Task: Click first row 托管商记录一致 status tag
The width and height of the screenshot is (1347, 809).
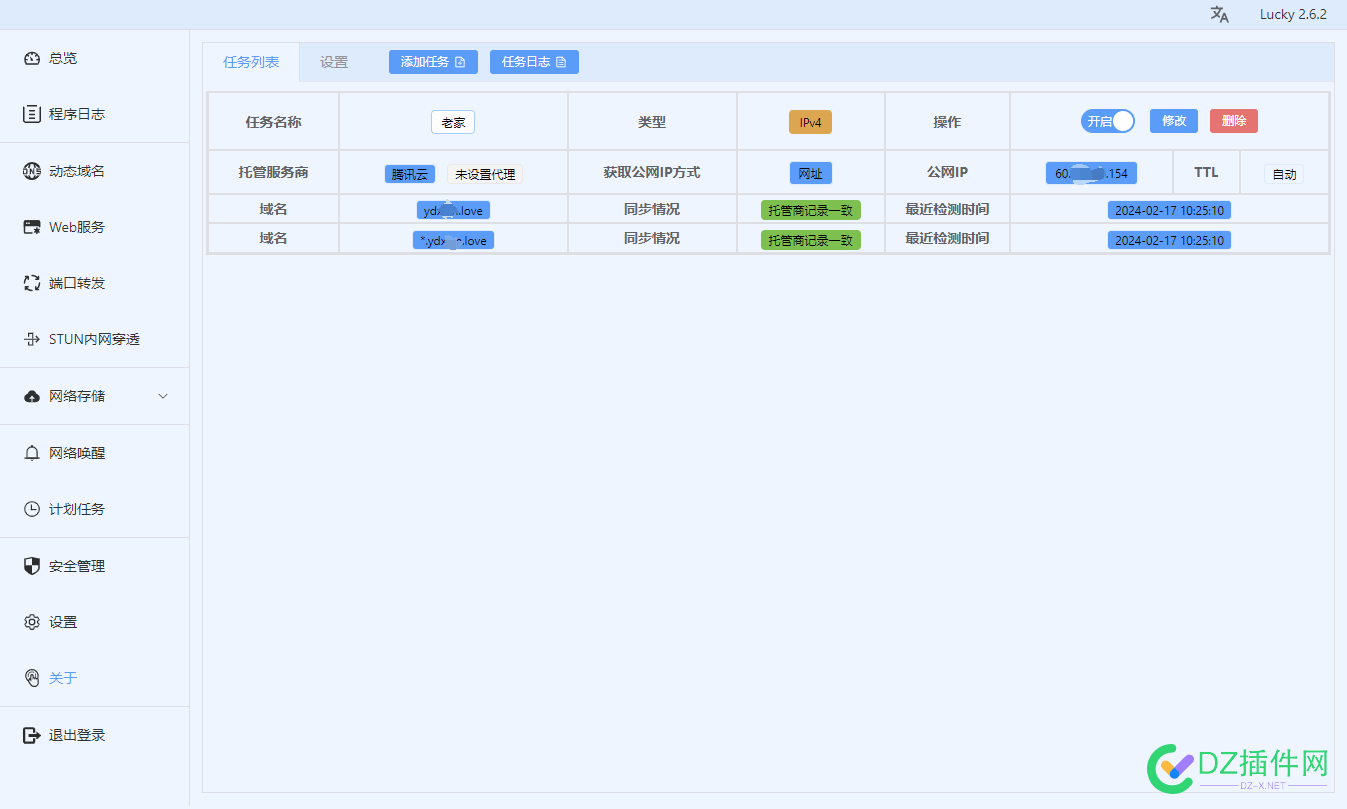Action: (810, 211)
